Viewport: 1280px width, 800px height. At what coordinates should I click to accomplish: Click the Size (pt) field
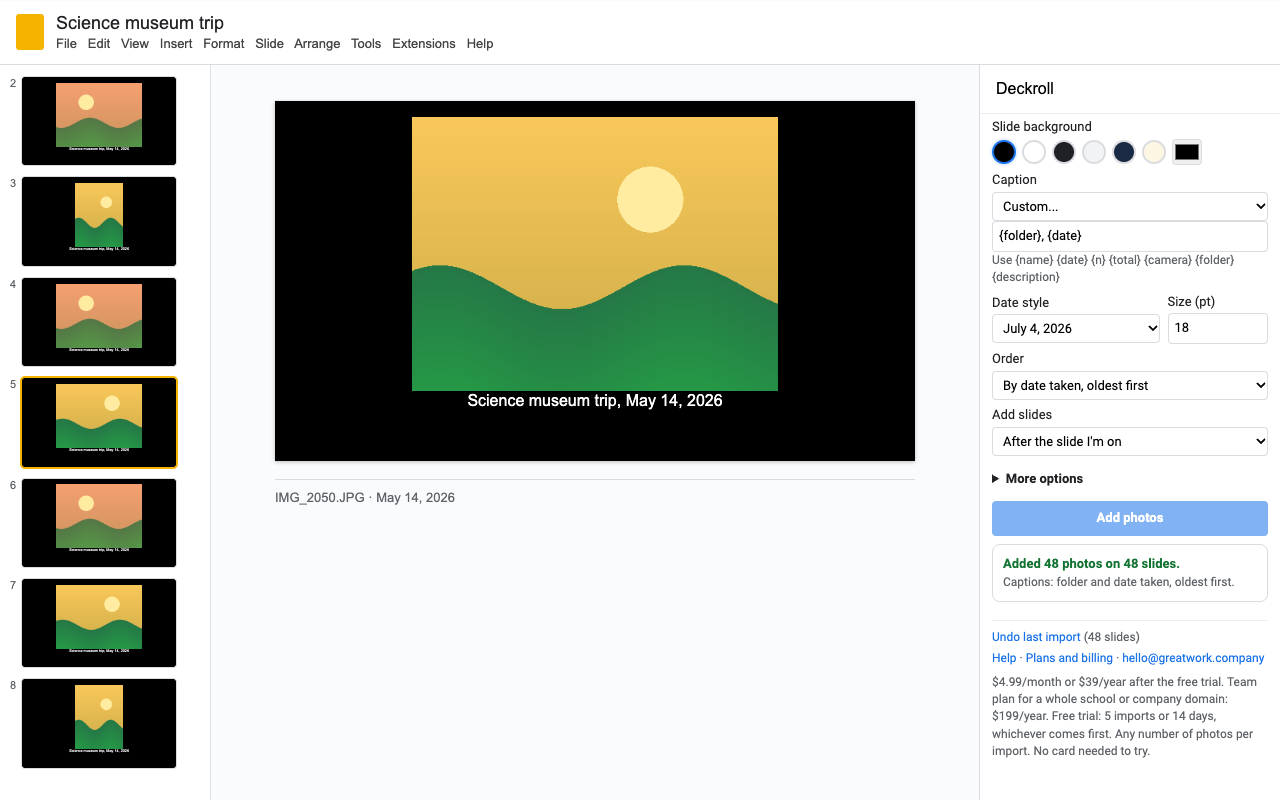(1218, 328)
